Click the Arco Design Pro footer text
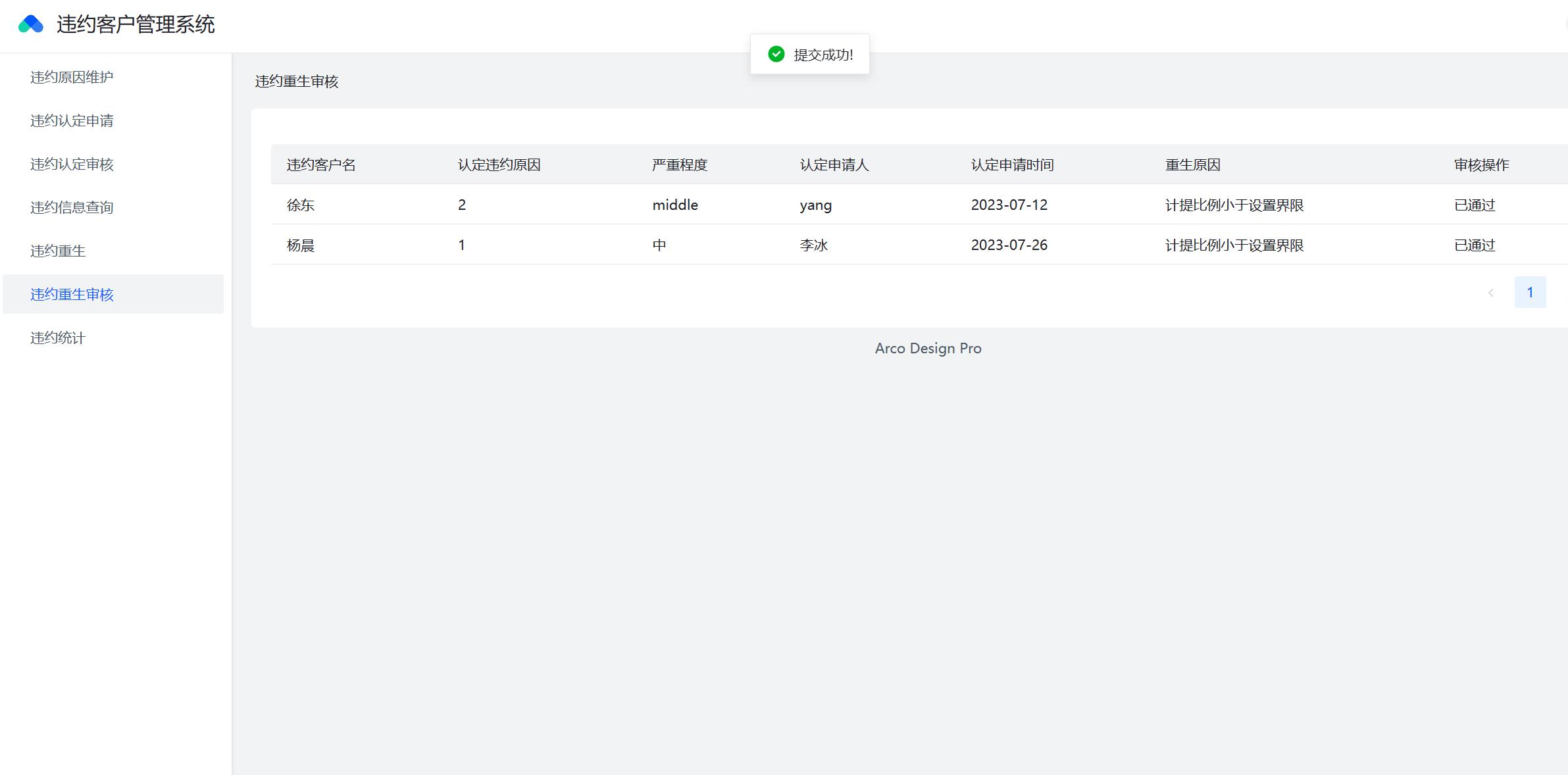Image resolution: width=1568 pixels, height=775 pixels. click(928, 348)
